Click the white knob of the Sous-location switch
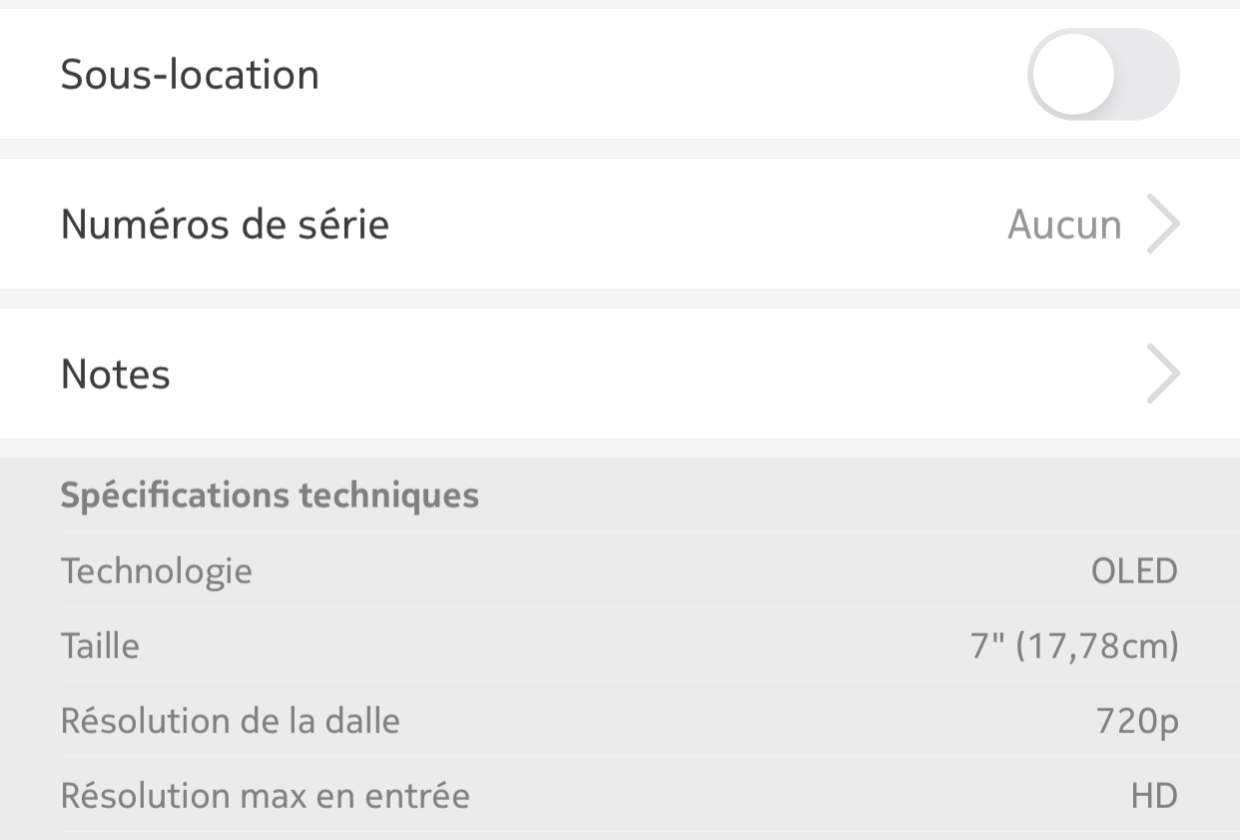 coord(1073,75)
